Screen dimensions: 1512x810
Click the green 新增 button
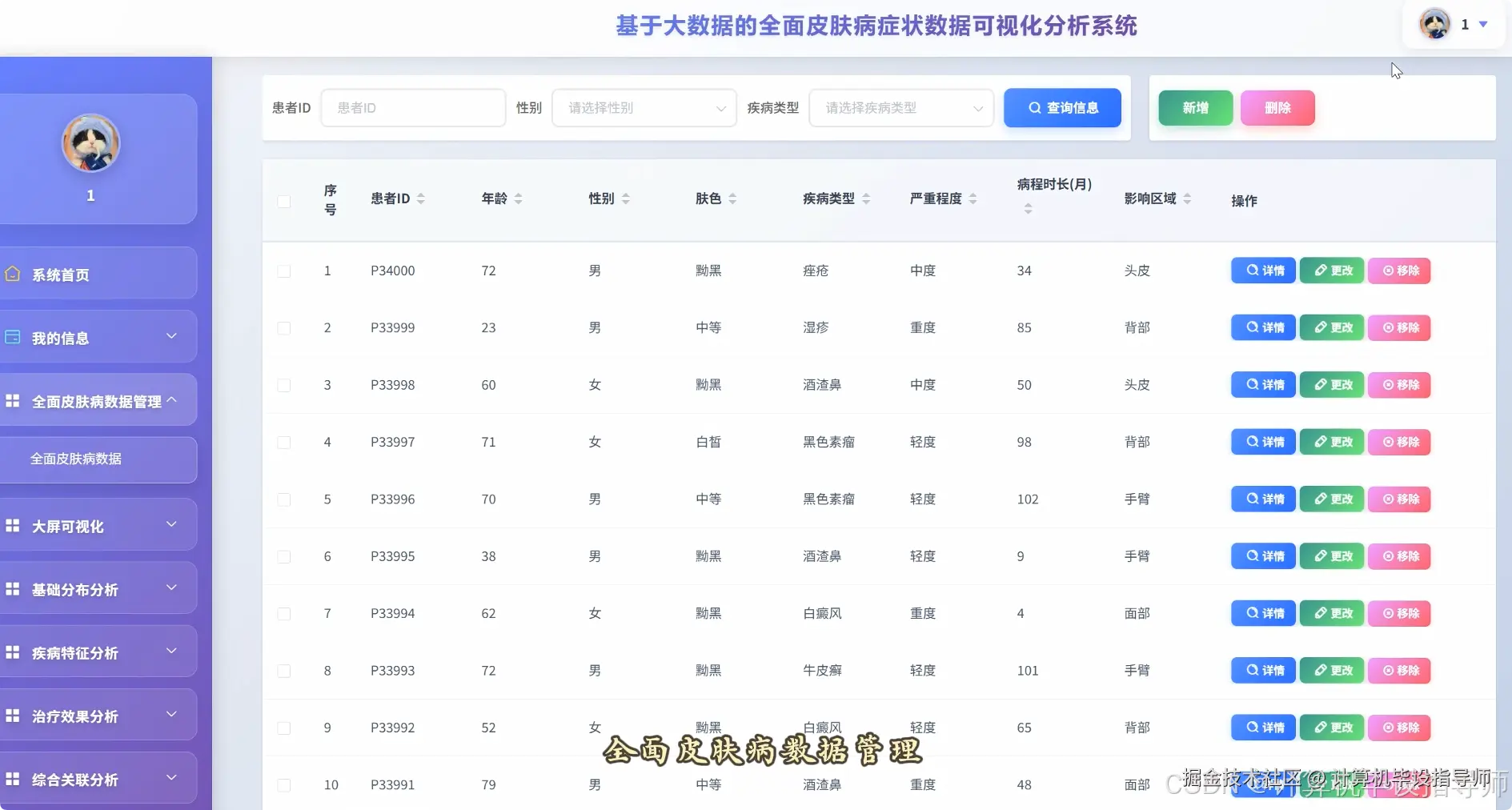pos(1195,107)
